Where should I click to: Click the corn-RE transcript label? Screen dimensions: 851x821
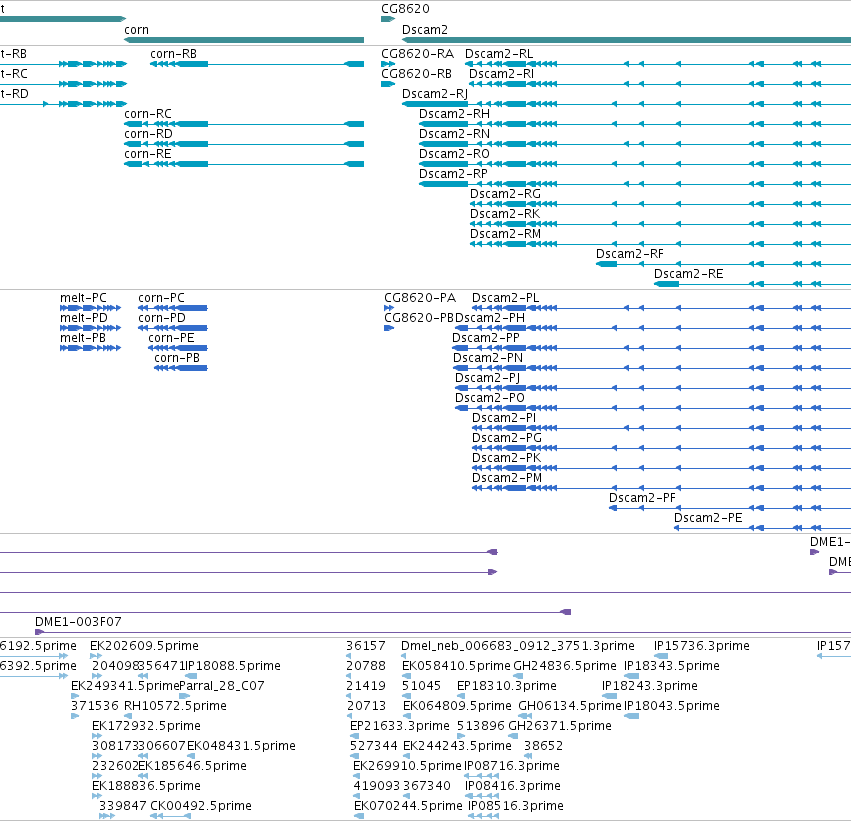[x=148, y=154]
